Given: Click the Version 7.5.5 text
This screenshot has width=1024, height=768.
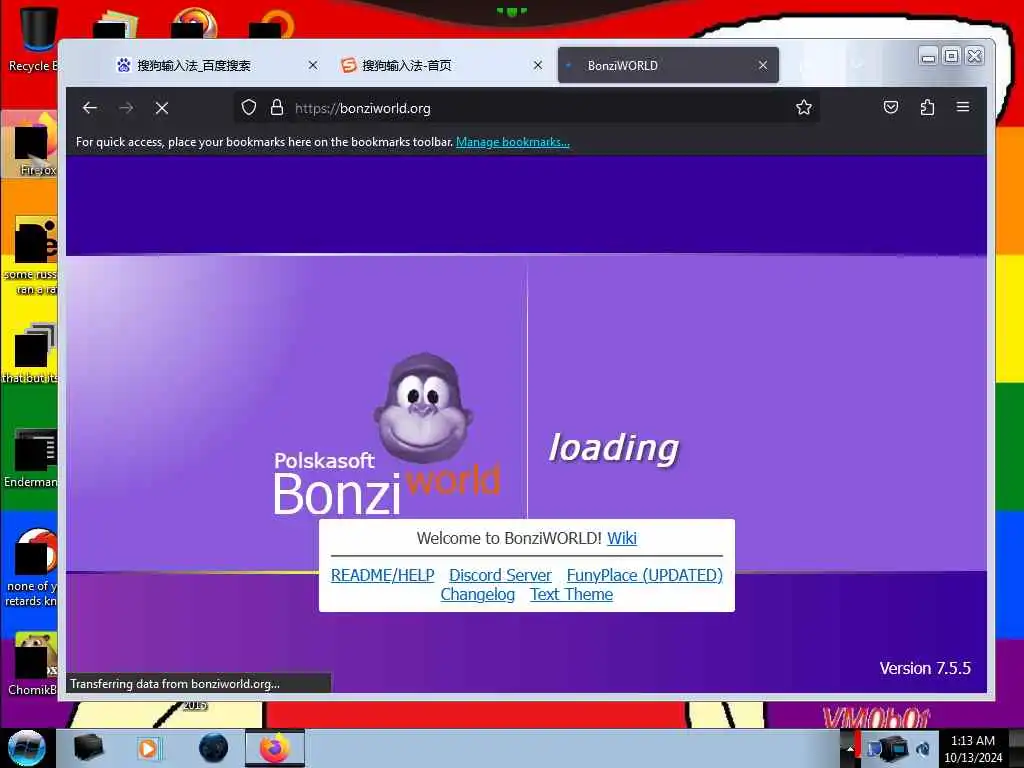Looking at the screenshot, I should tap(925, 668).
